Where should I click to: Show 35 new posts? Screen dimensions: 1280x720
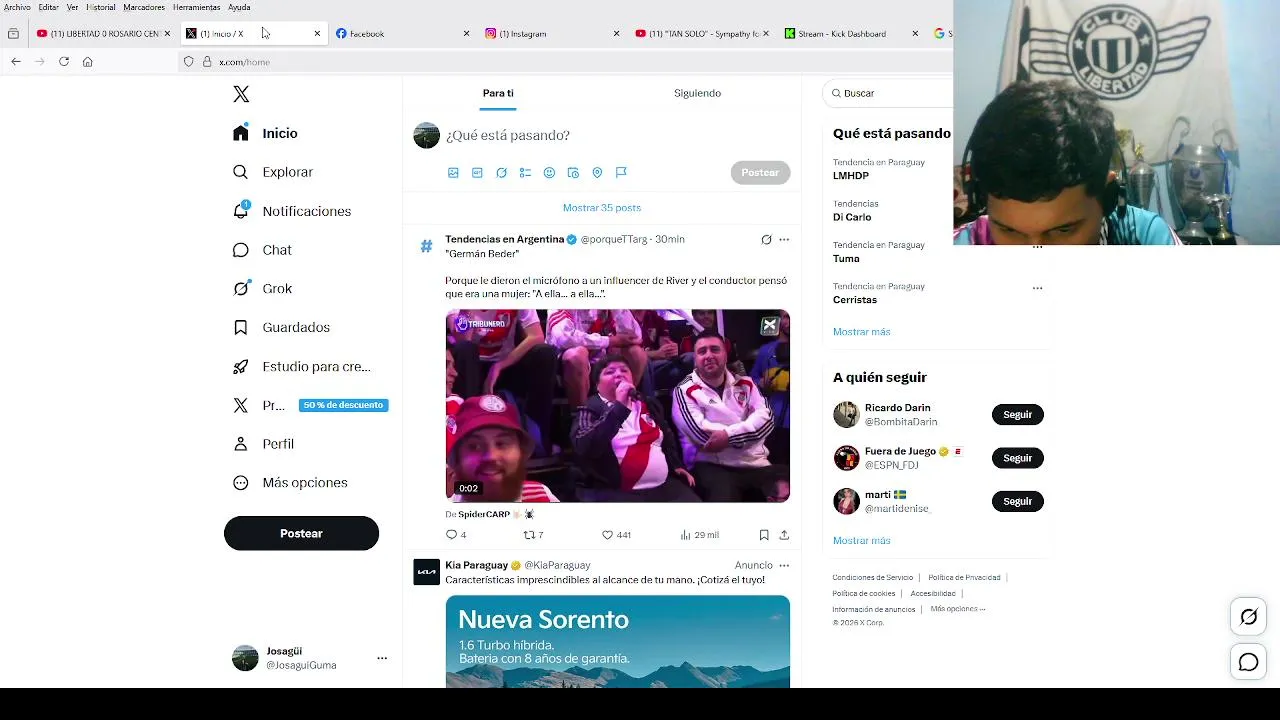[602, 208]
